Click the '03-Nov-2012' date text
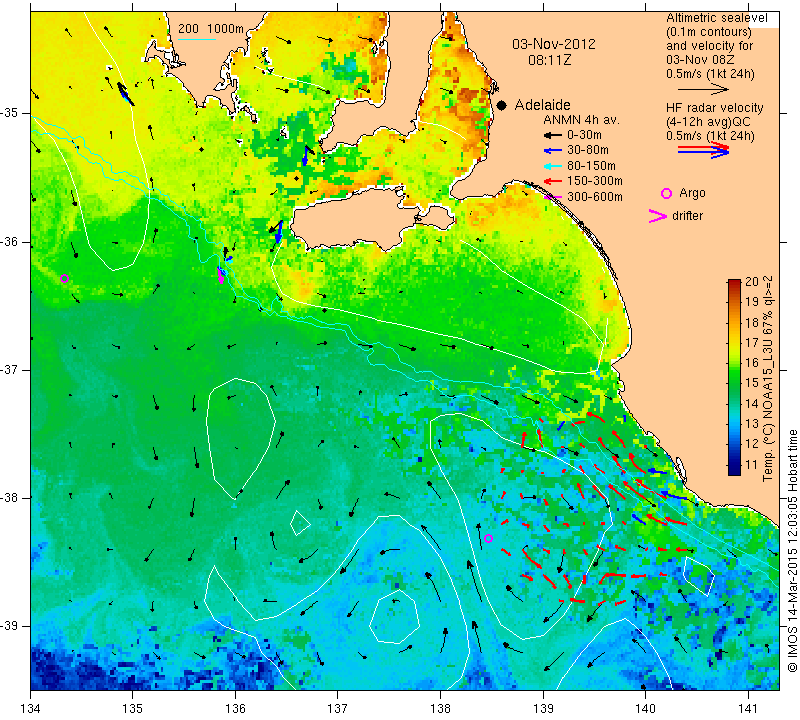The width and height of the screenshot is (800, 720). point(554,44)
